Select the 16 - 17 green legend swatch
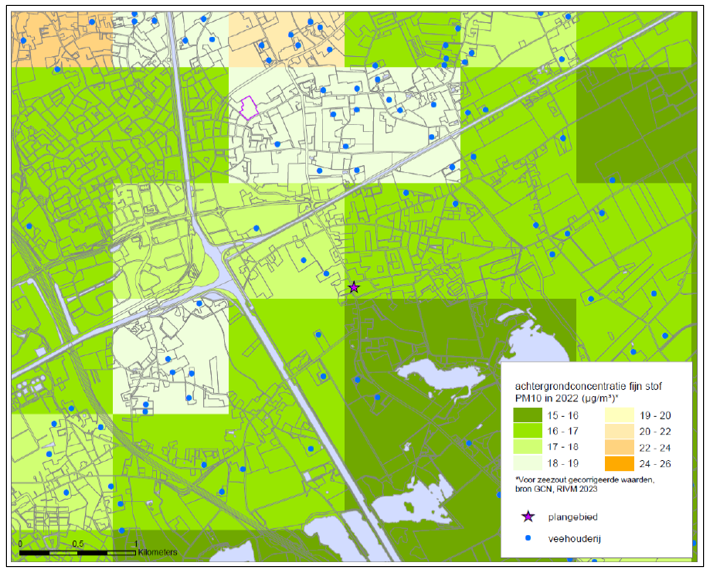This screenshot has width=716, height=571. click(x=528, y=431)
